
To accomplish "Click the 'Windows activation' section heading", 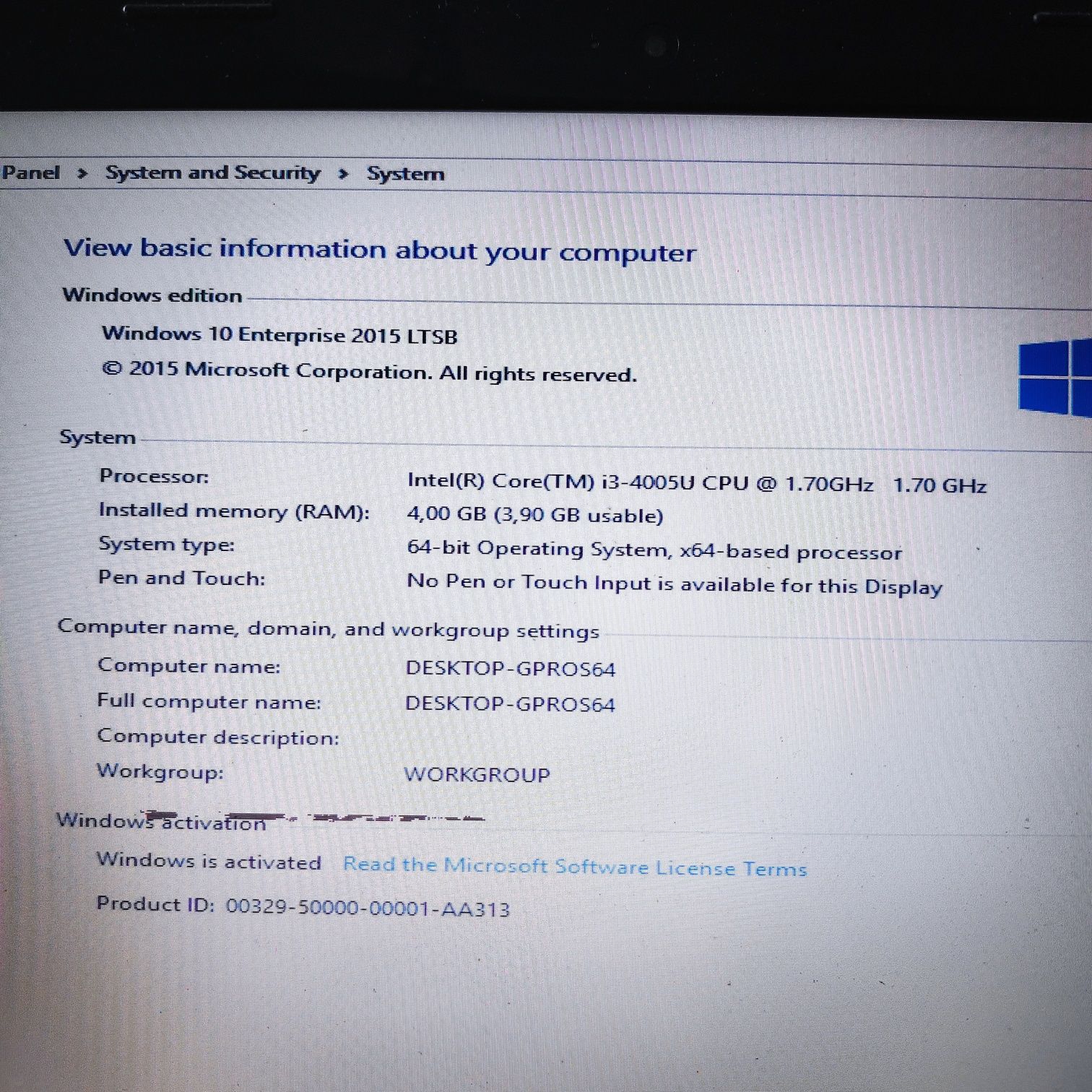I will click(161, 822).
